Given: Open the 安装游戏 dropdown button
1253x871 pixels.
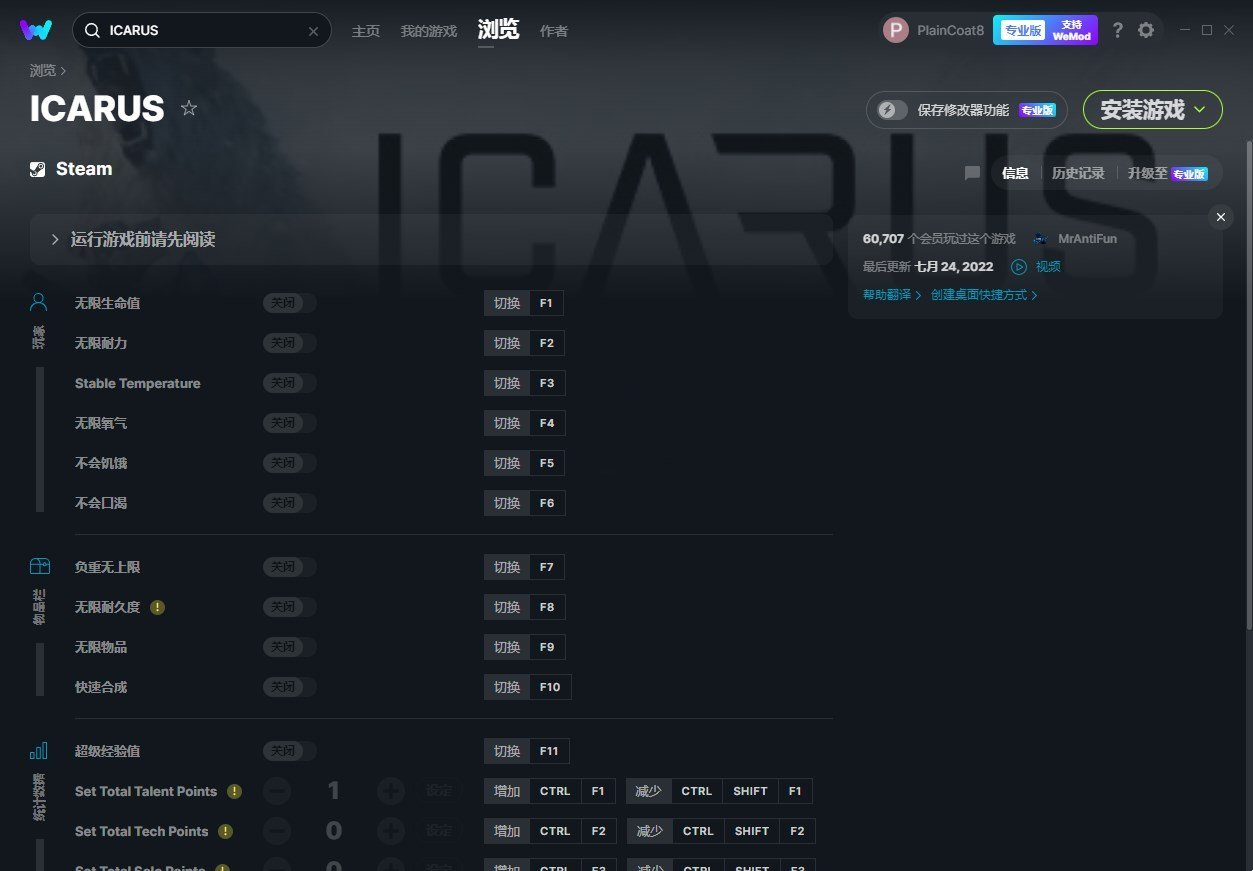Looking at the screenshot, I should [1153, 110].
